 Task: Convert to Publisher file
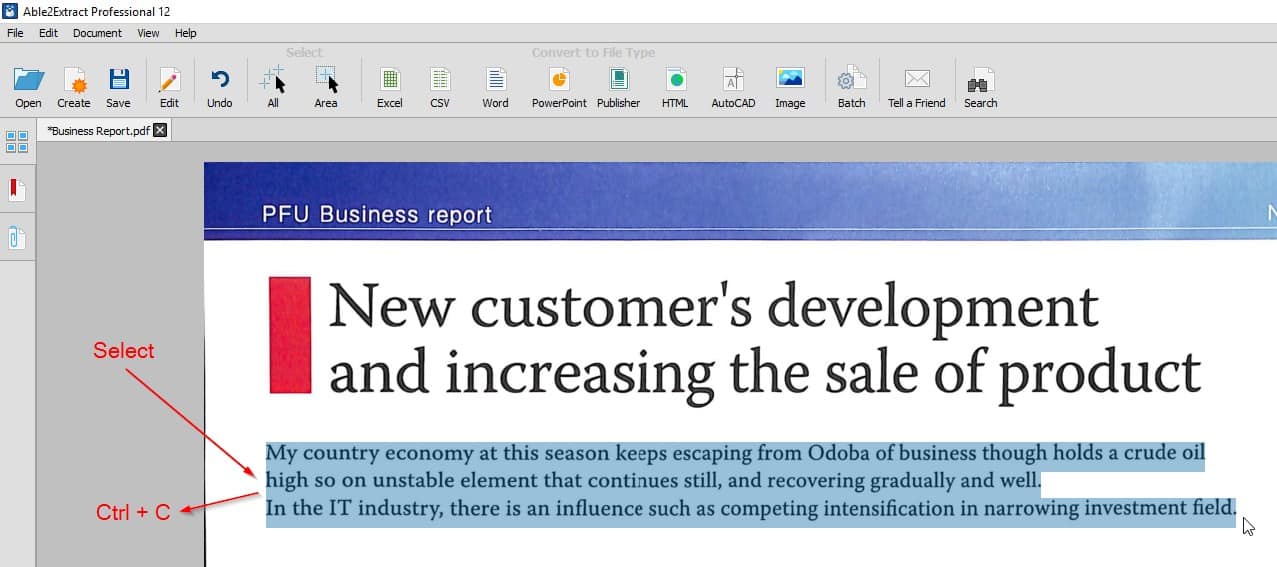coord(618,80)
